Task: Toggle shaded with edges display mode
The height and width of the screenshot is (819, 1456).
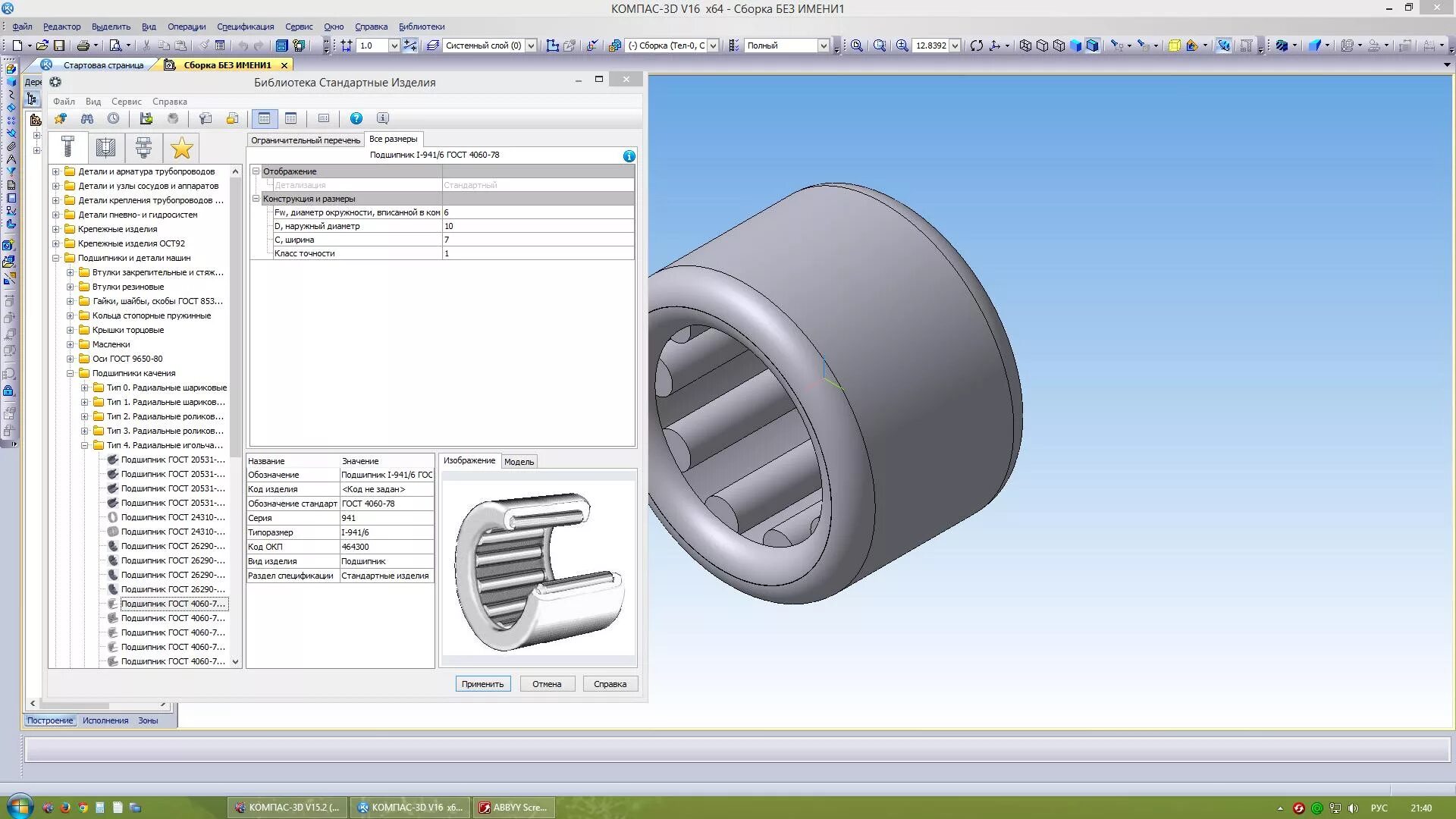Action: click(1092, 45)
